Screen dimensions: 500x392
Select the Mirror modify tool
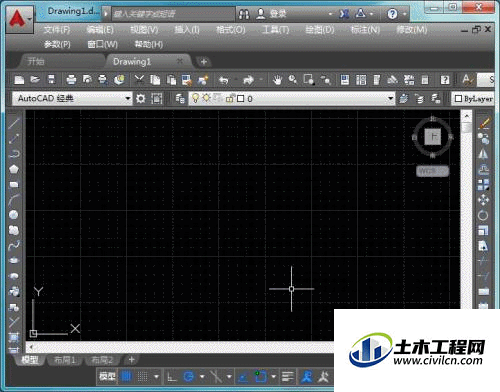click(483, 154)
